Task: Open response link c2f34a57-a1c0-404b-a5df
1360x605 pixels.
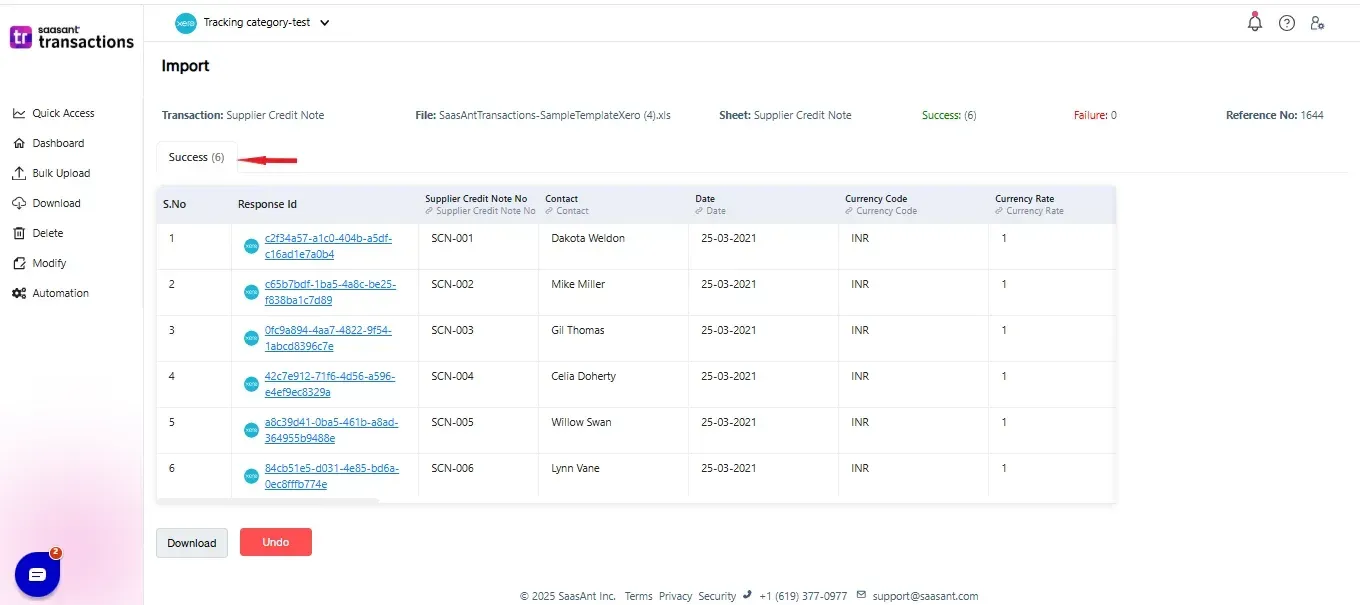Action: pyautogui.click(x=328, y=246)
